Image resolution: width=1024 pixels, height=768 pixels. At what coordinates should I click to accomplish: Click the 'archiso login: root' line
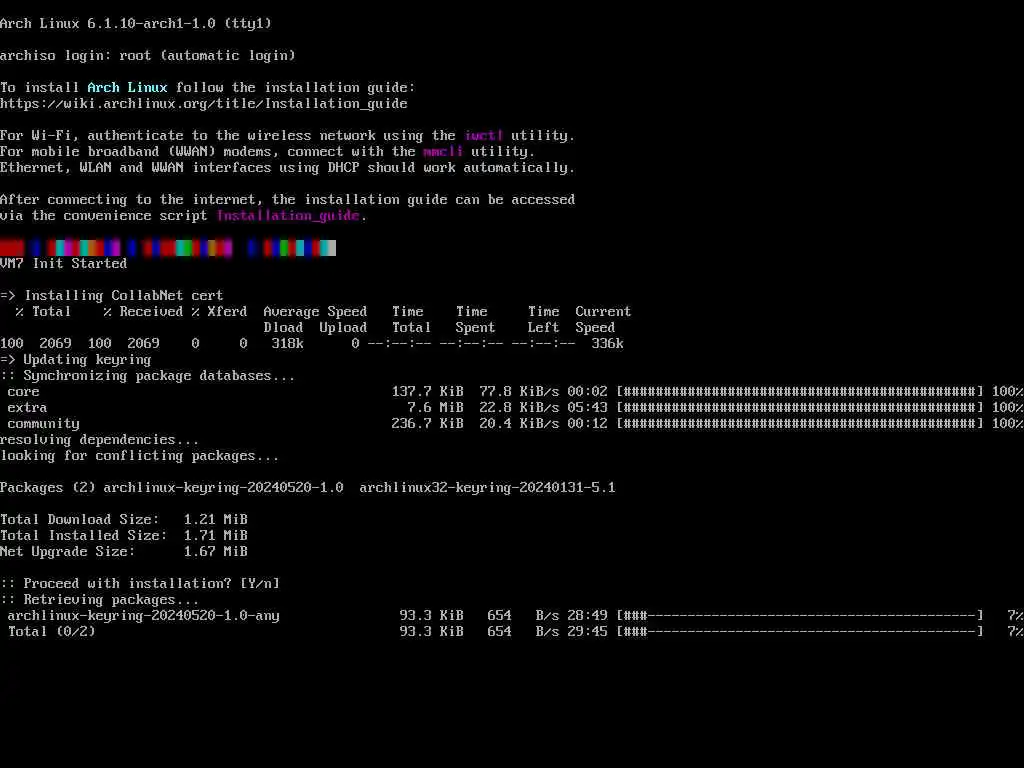tap(148, 56)
